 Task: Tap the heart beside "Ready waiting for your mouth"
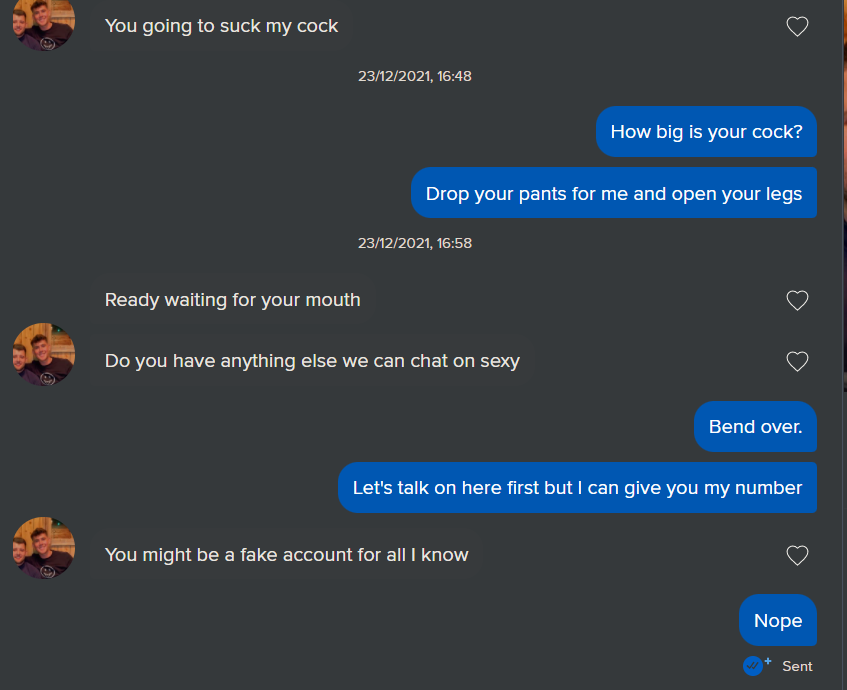[x=797, y=300]
